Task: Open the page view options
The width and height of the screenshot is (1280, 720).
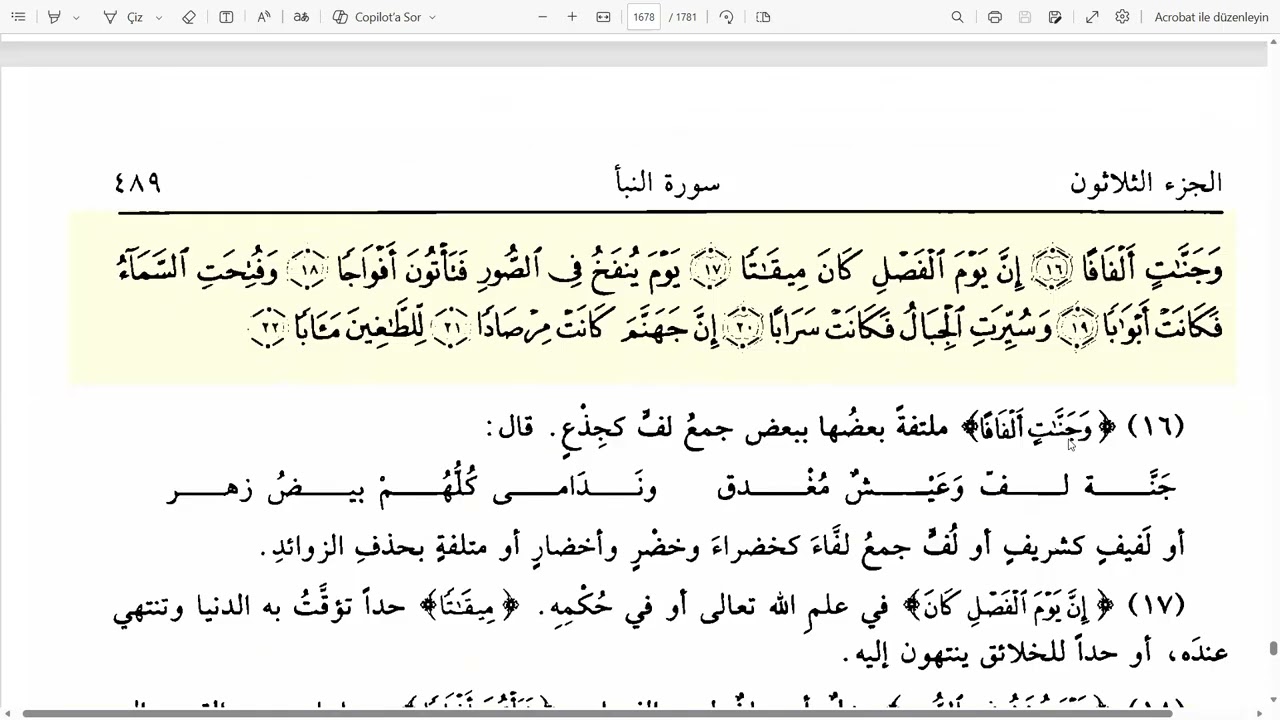Action: click(x=764, y=17)
